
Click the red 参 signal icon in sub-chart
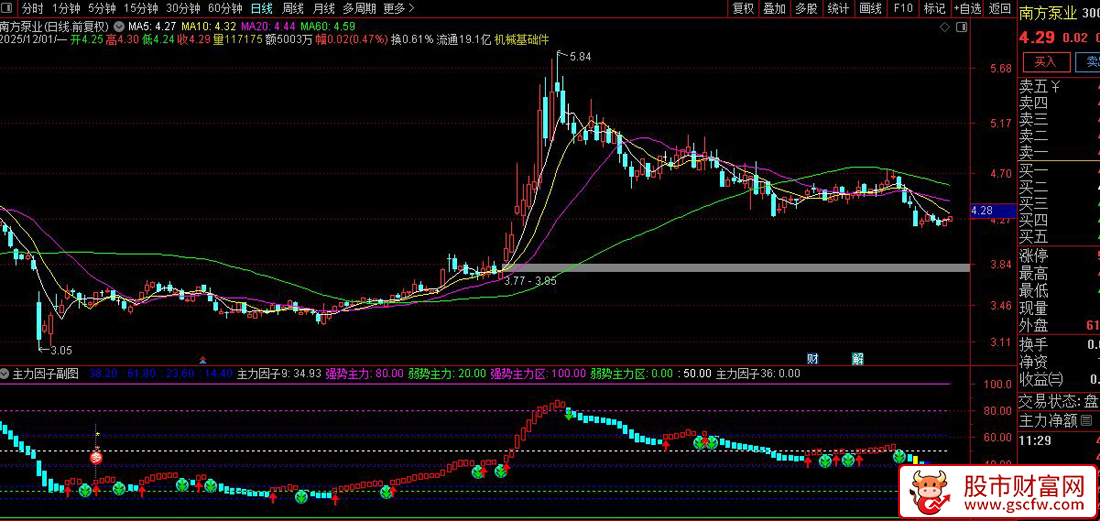[97, 457]
